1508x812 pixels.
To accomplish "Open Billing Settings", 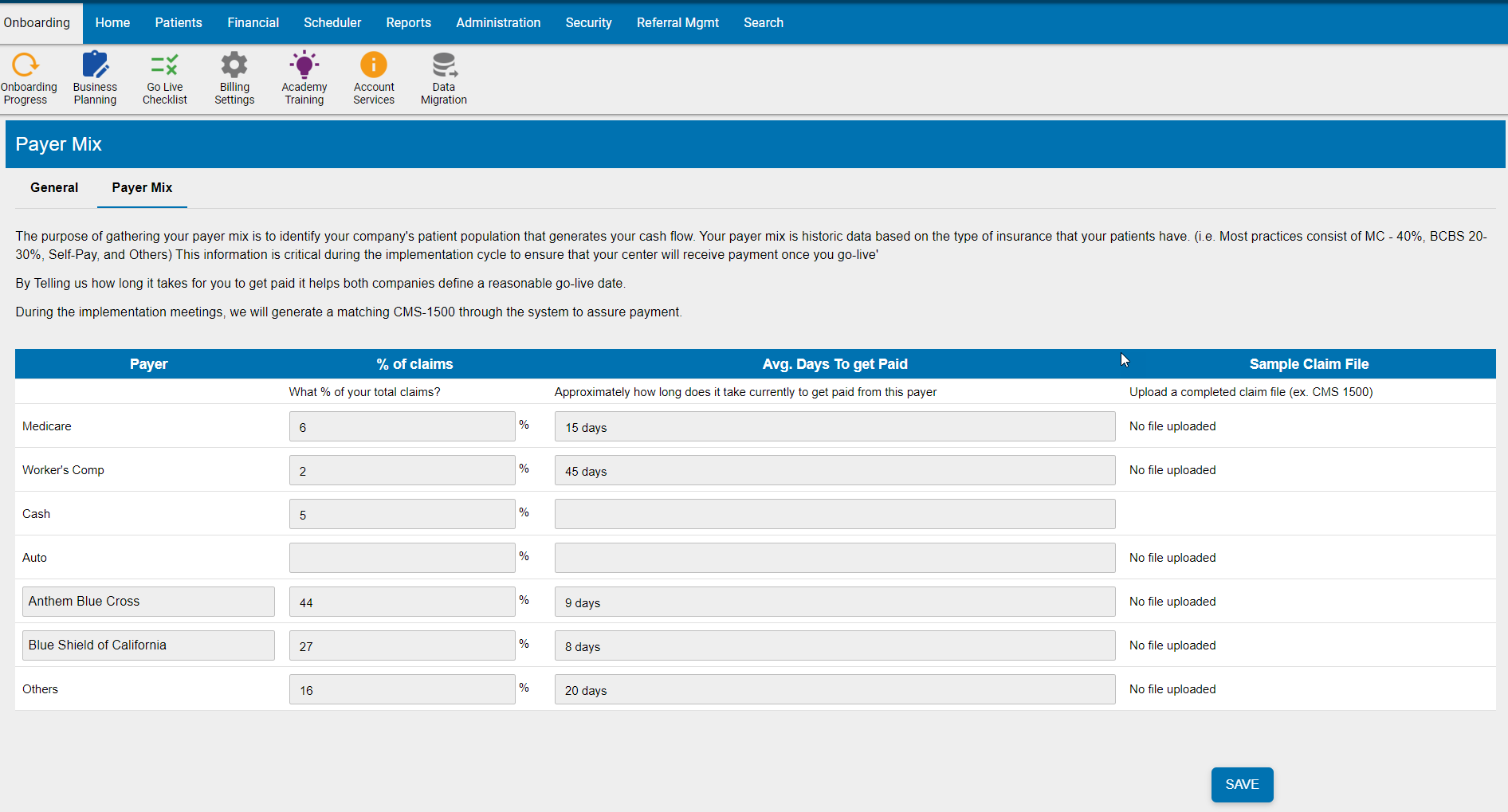I will [x=234, y=77].
